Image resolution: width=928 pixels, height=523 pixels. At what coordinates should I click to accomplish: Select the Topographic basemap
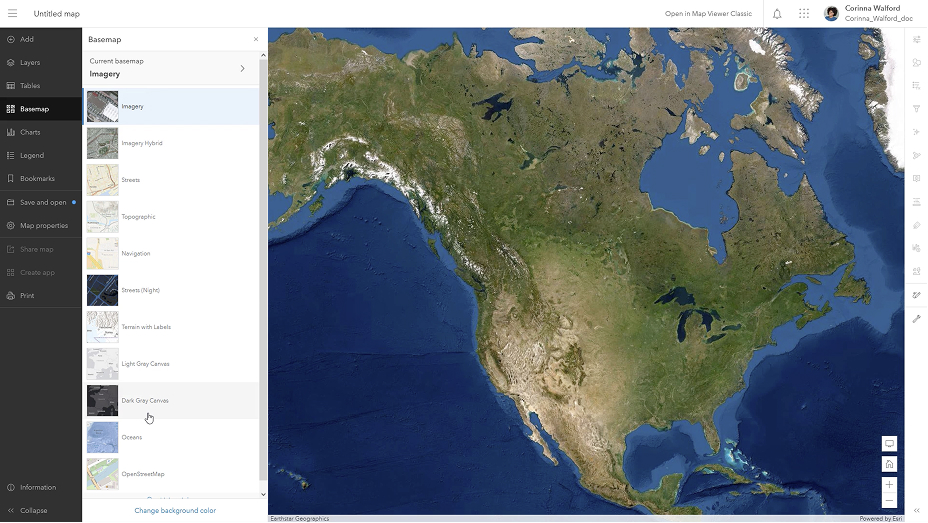coord(171,217)
